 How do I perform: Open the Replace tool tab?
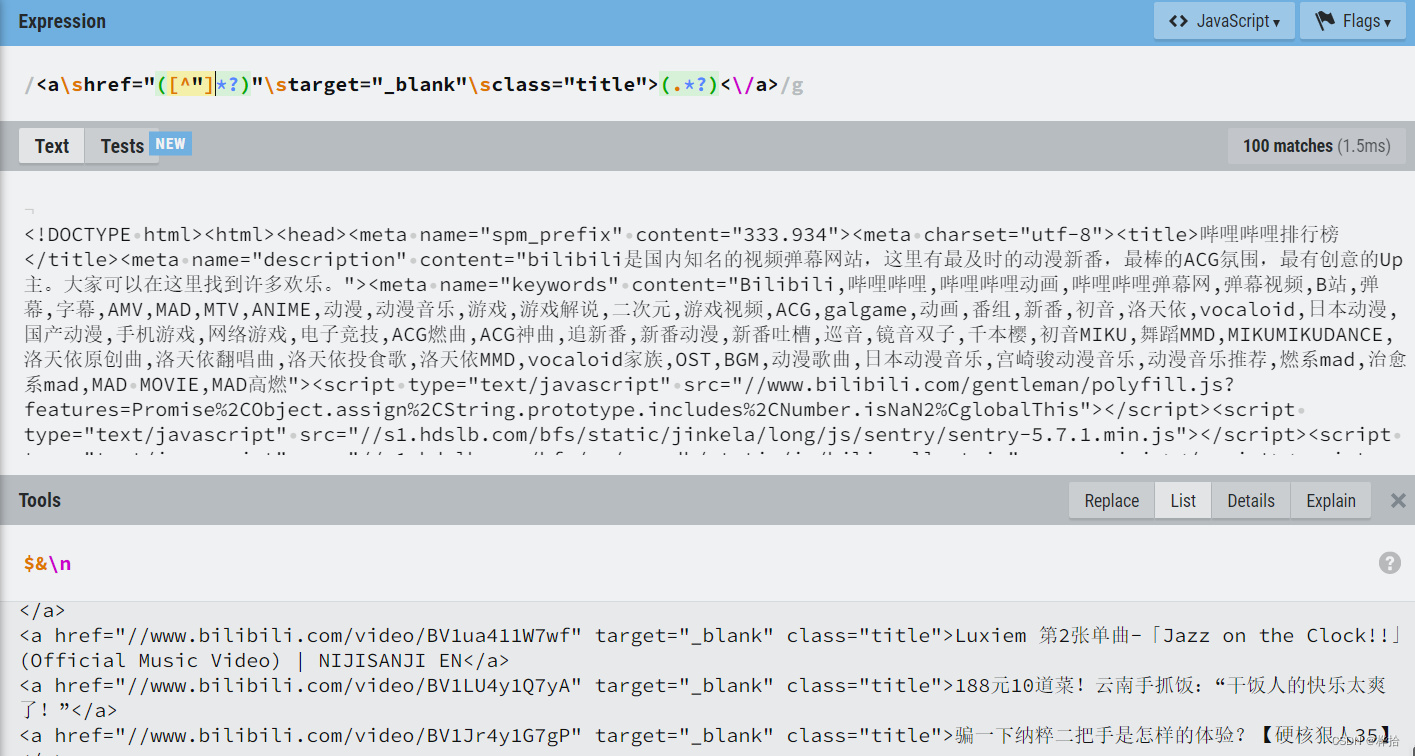pyautogui.click(x=1110, y=500)
